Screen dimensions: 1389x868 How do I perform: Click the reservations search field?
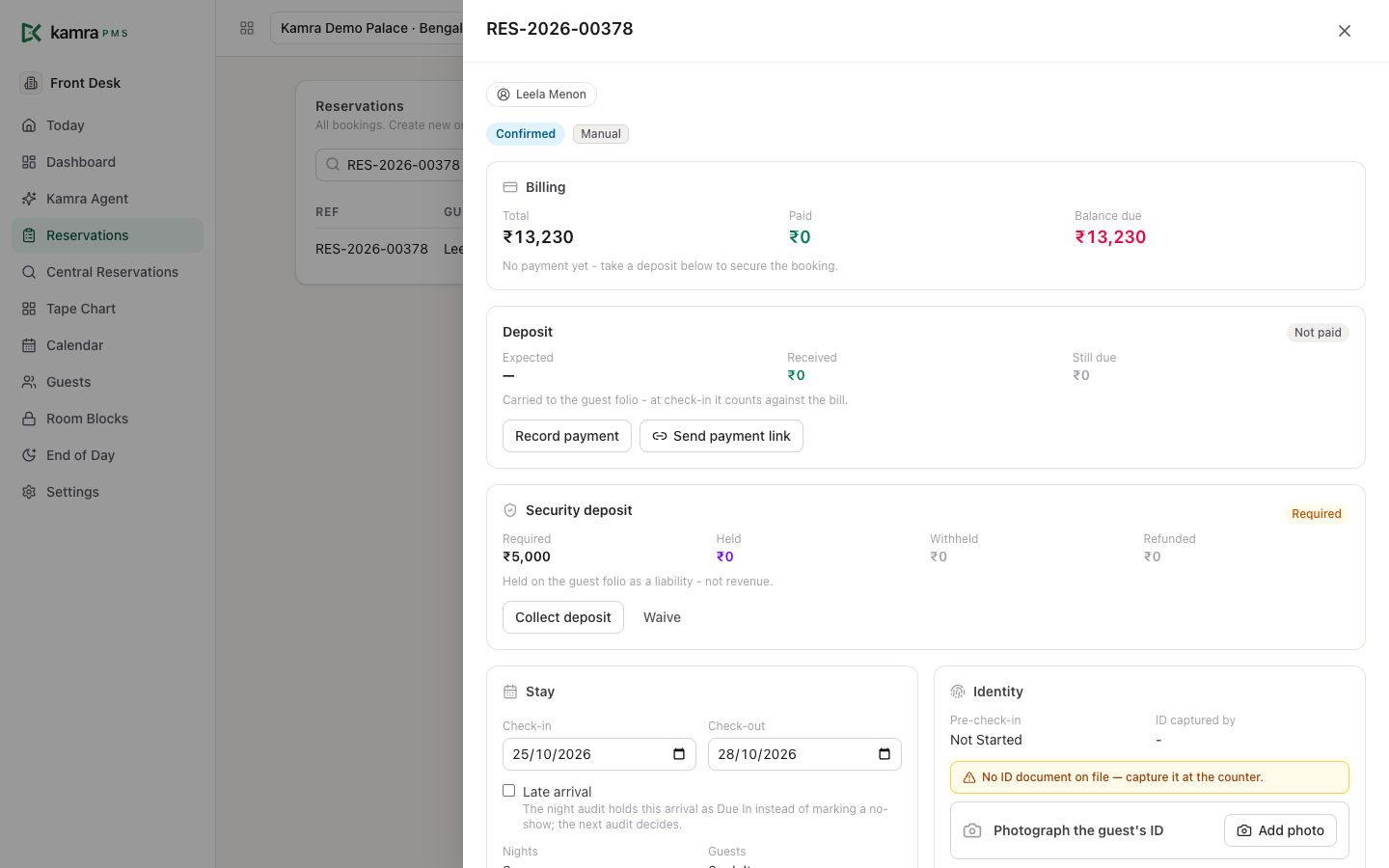[390, 165]
